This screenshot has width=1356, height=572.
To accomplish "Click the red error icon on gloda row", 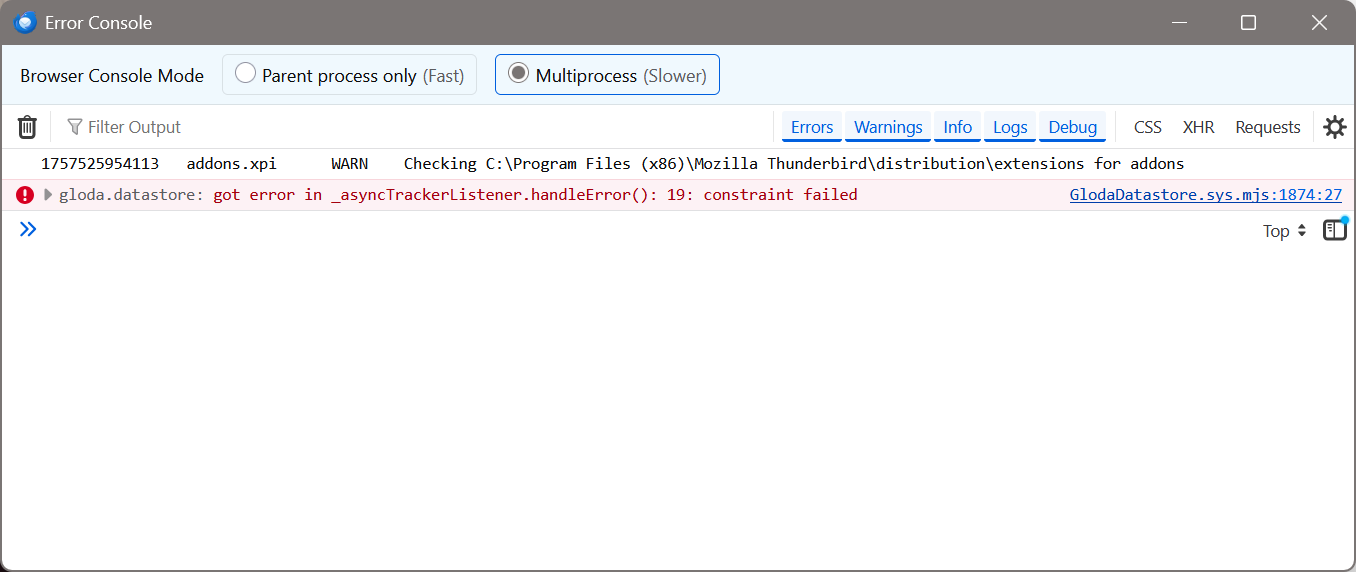I will point(25,195).
